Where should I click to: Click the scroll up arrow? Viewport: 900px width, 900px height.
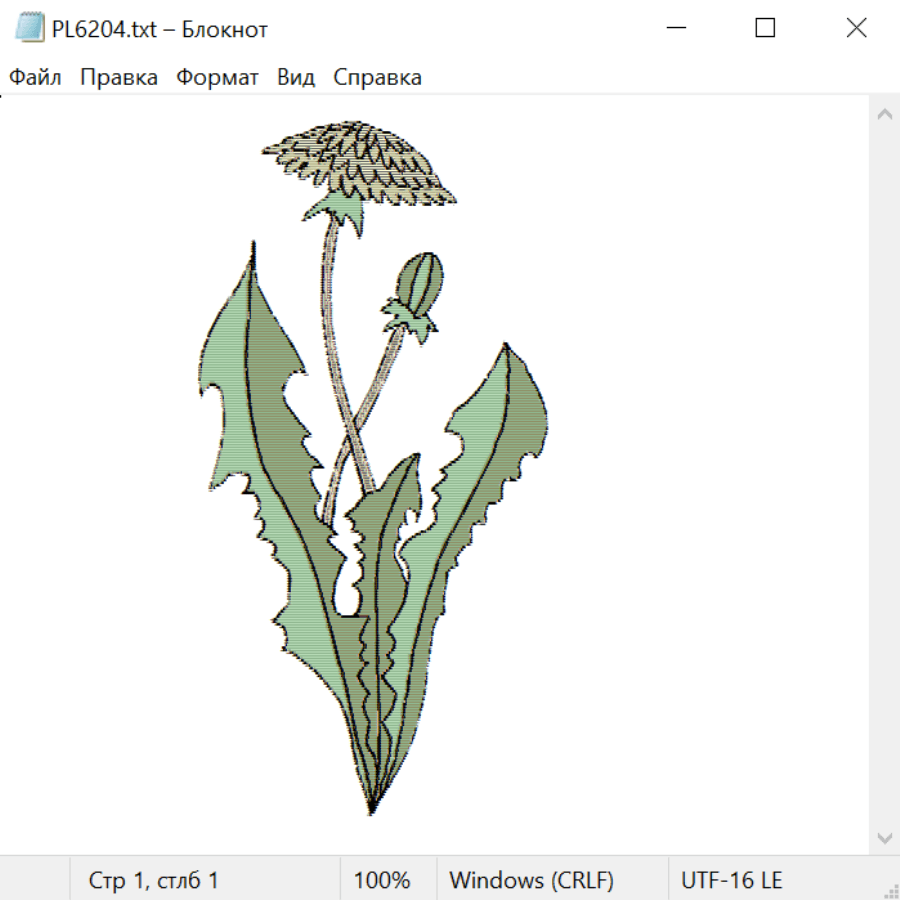click(x=885, y=114)
